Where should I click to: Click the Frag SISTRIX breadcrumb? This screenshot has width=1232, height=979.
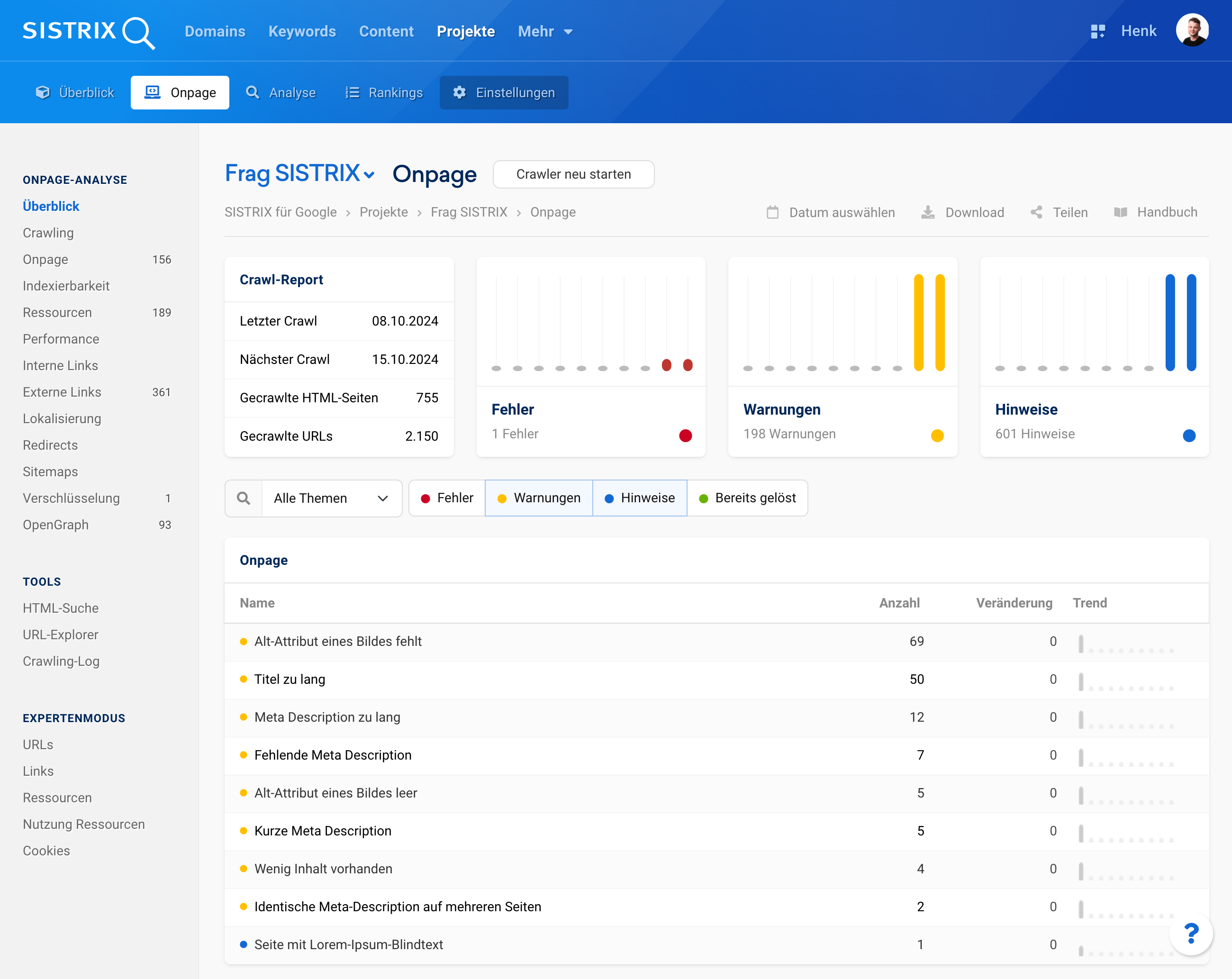tap(469, 212)
